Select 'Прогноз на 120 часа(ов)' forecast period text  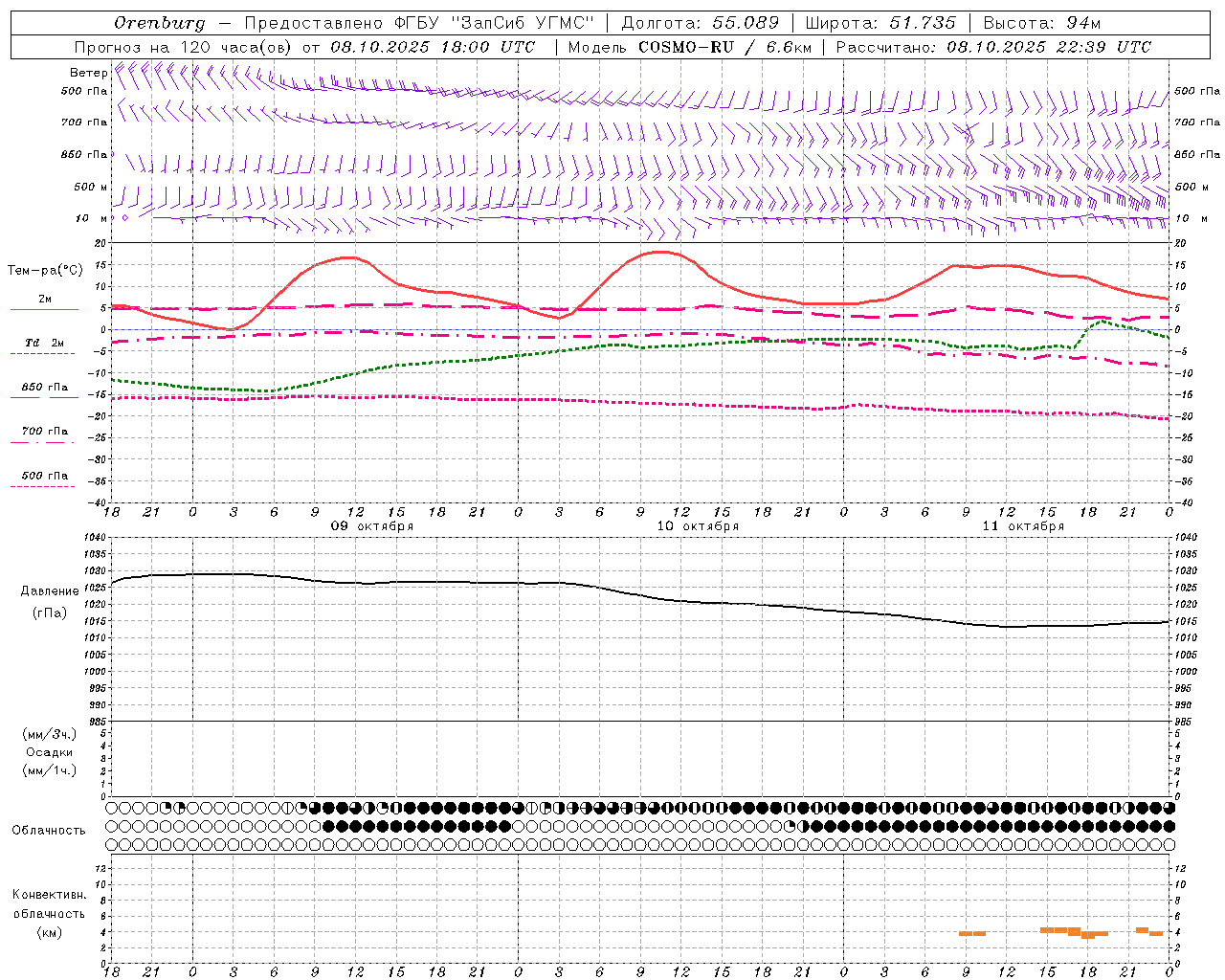point(184,47)
